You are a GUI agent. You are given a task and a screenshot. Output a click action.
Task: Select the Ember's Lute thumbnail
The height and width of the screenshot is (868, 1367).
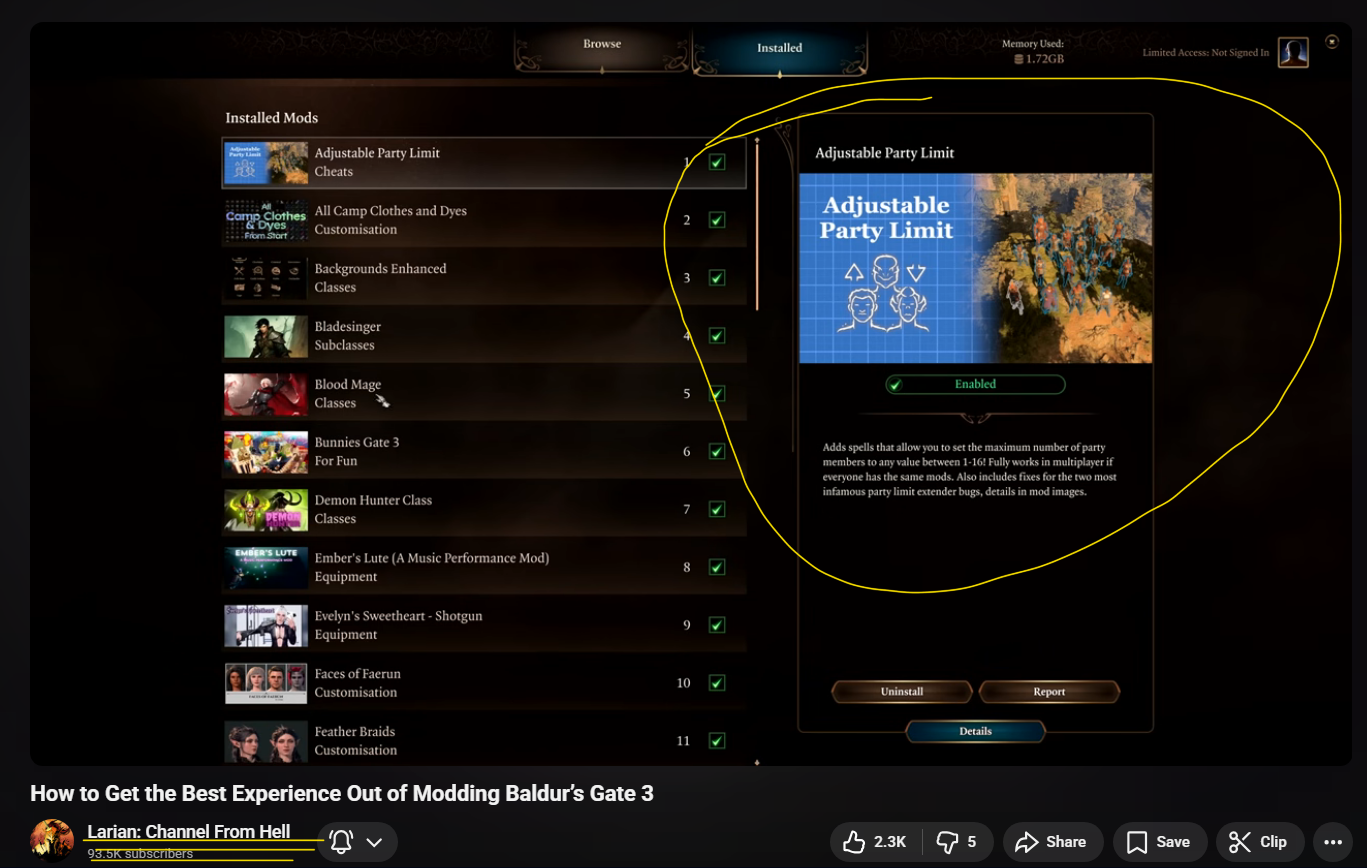(266, 568)
